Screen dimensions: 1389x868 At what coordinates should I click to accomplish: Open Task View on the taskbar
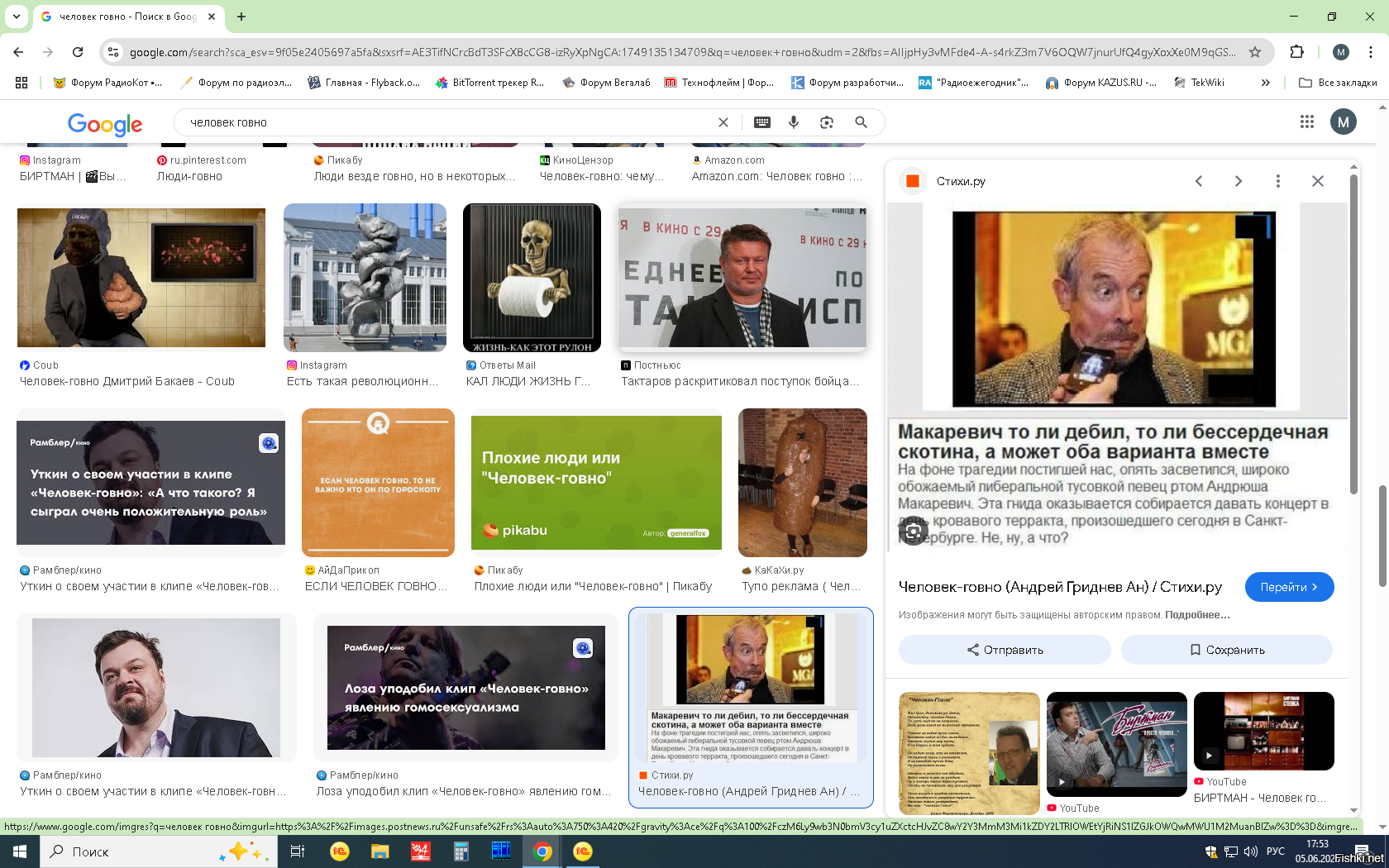(x=298, y=851)
